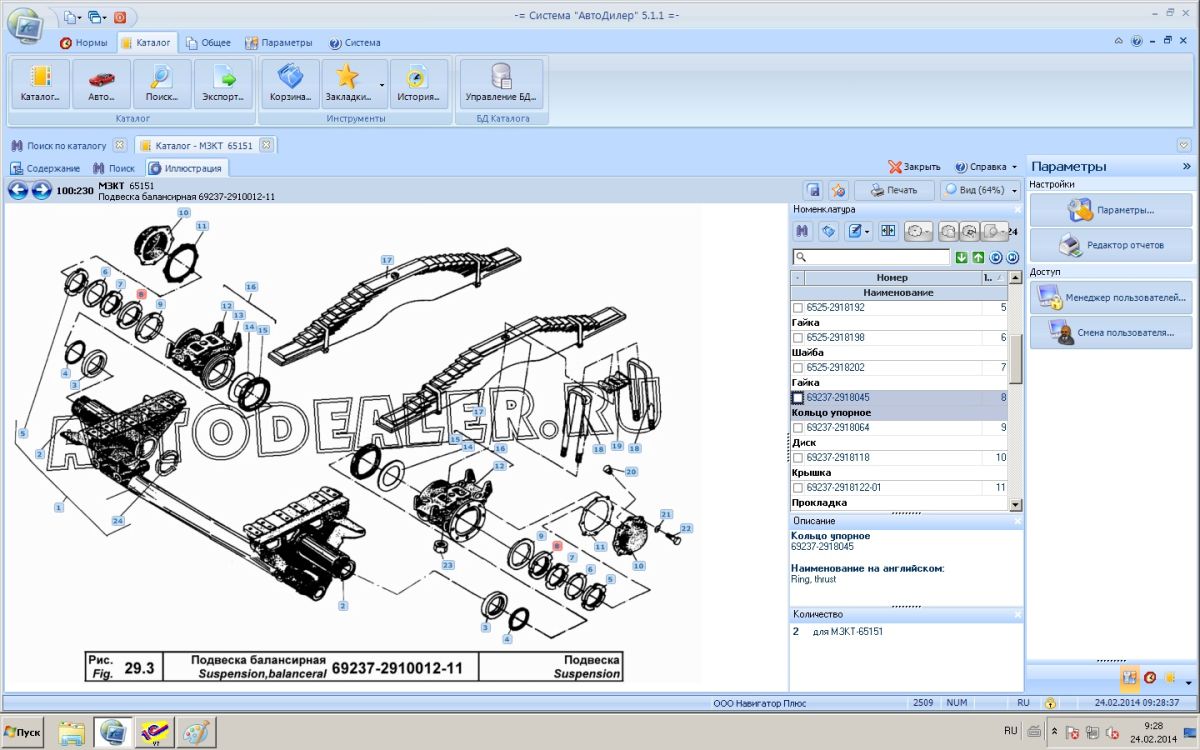Open Paint from the taskbar
Image resolution: width=1200 pixels, height=750 pixels.
(195, 733)
